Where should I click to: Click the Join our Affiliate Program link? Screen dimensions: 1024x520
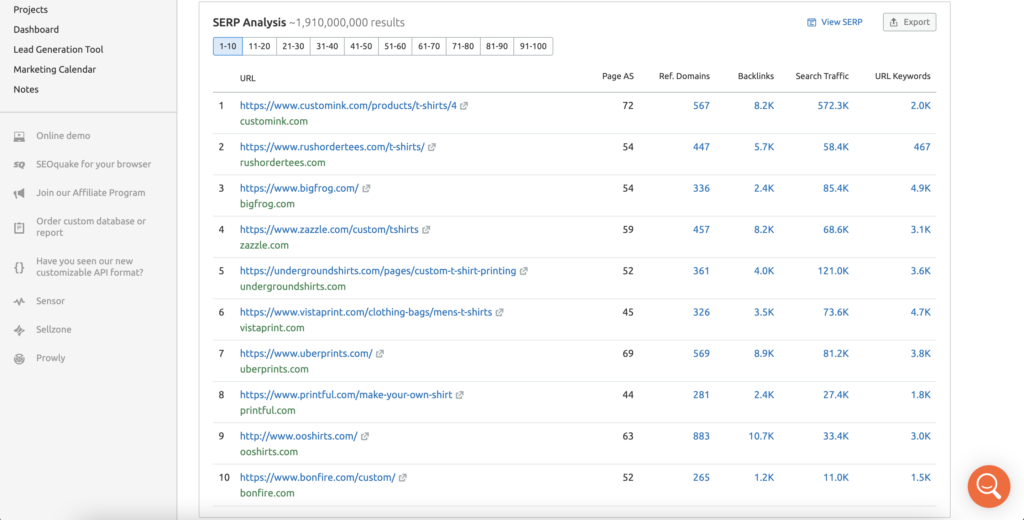[91, 193]
